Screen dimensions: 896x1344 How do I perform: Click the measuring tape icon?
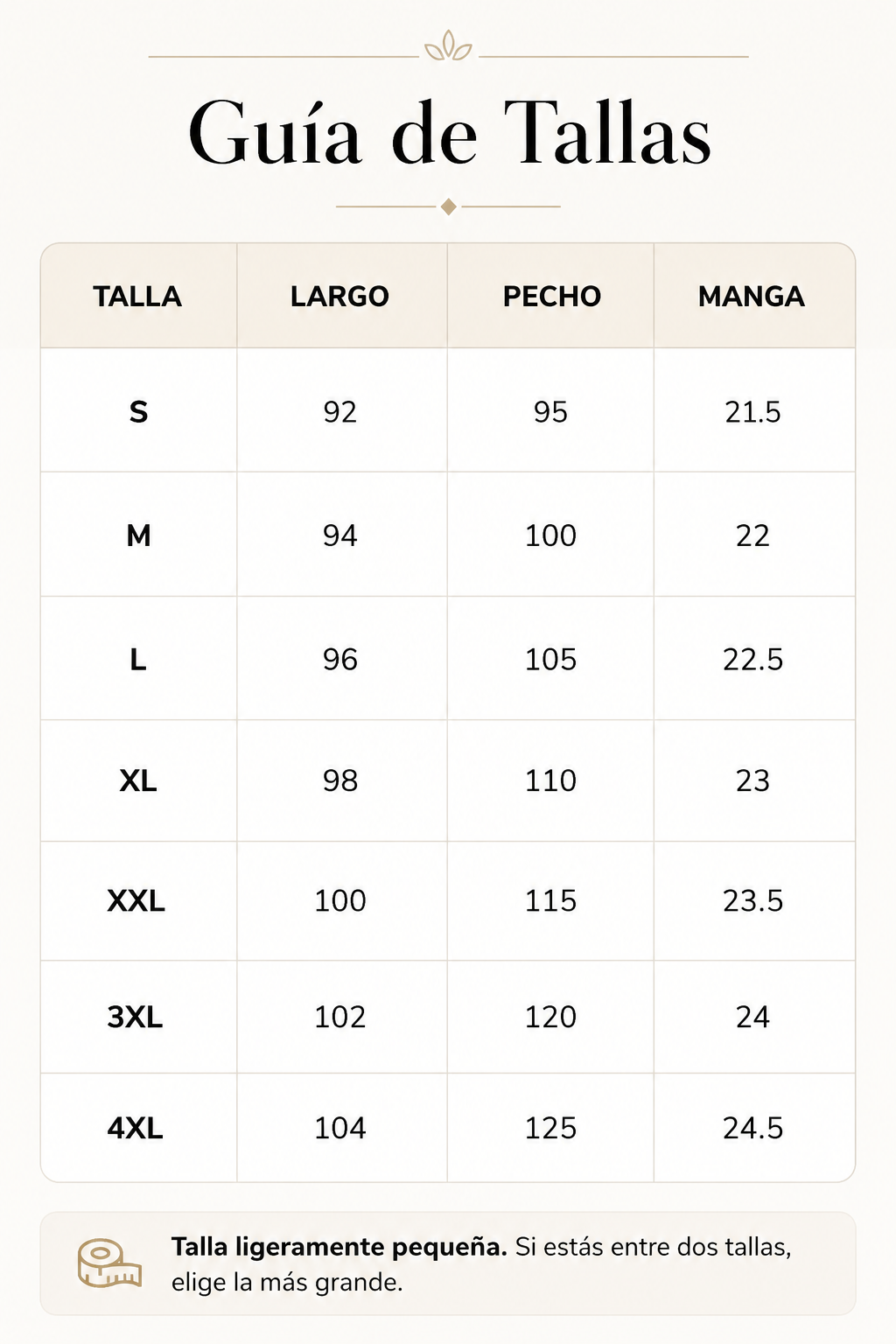pos(108,1263)
